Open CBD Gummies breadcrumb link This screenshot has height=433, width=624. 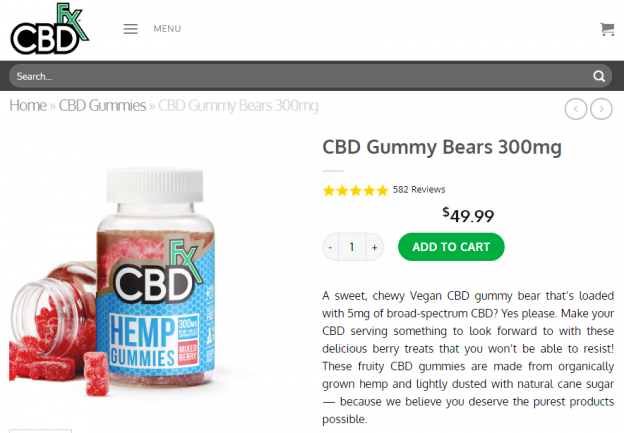tap(102, 105)
